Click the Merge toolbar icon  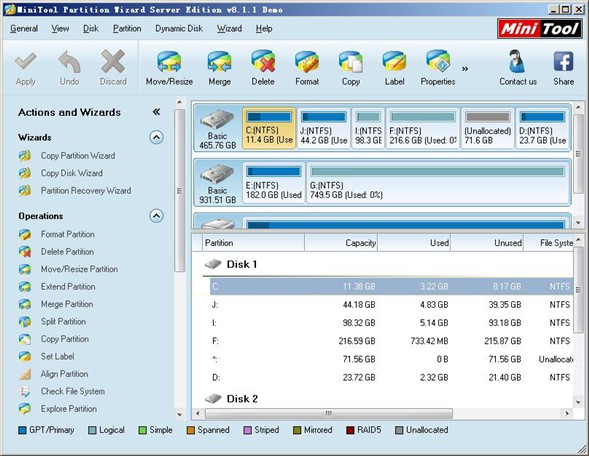pos(219,62)
